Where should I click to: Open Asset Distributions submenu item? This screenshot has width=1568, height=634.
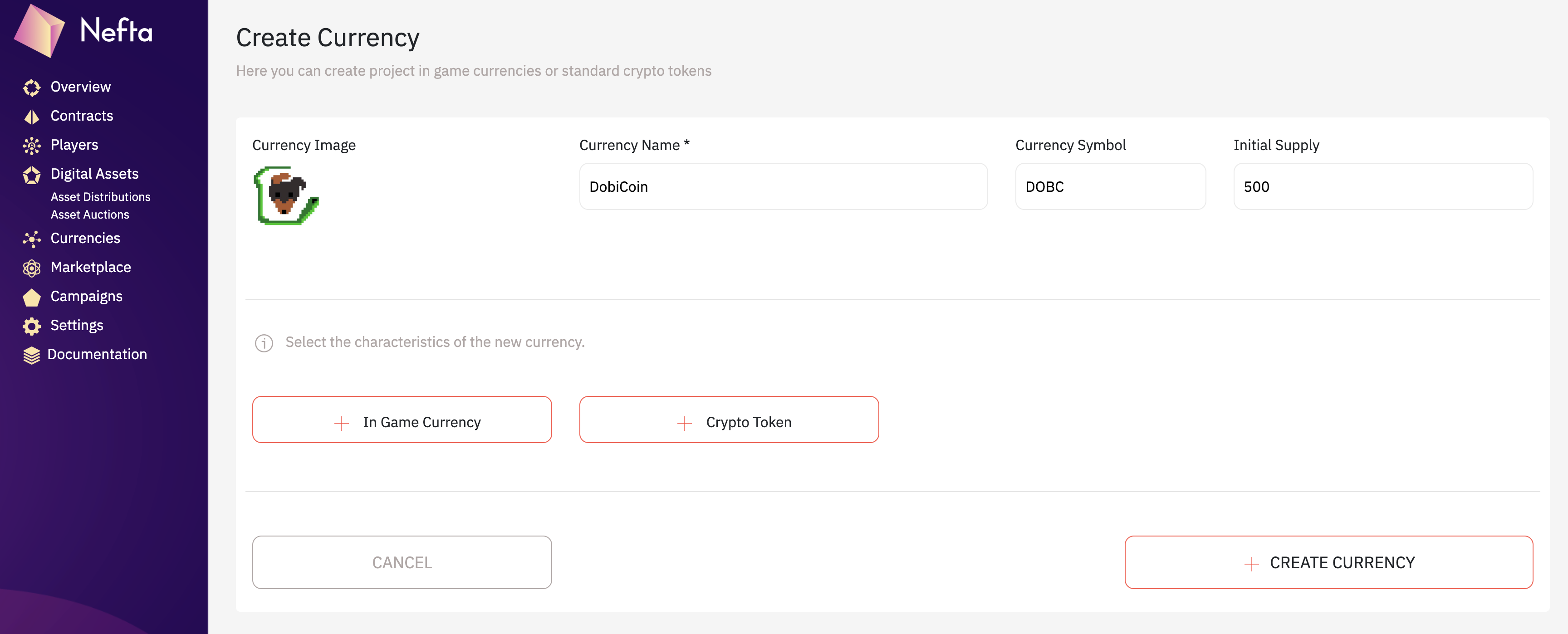pos(100,197)
